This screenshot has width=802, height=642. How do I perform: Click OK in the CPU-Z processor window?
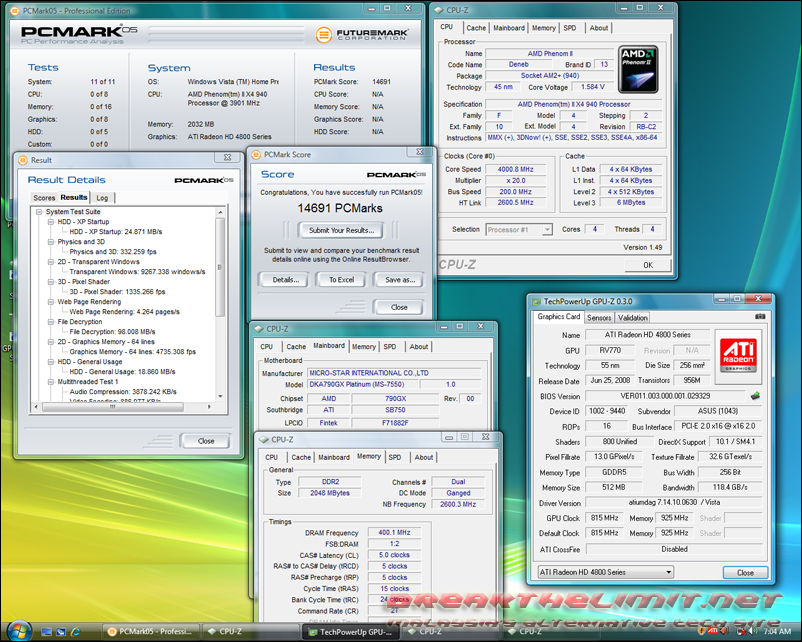[x=648, y=265]
